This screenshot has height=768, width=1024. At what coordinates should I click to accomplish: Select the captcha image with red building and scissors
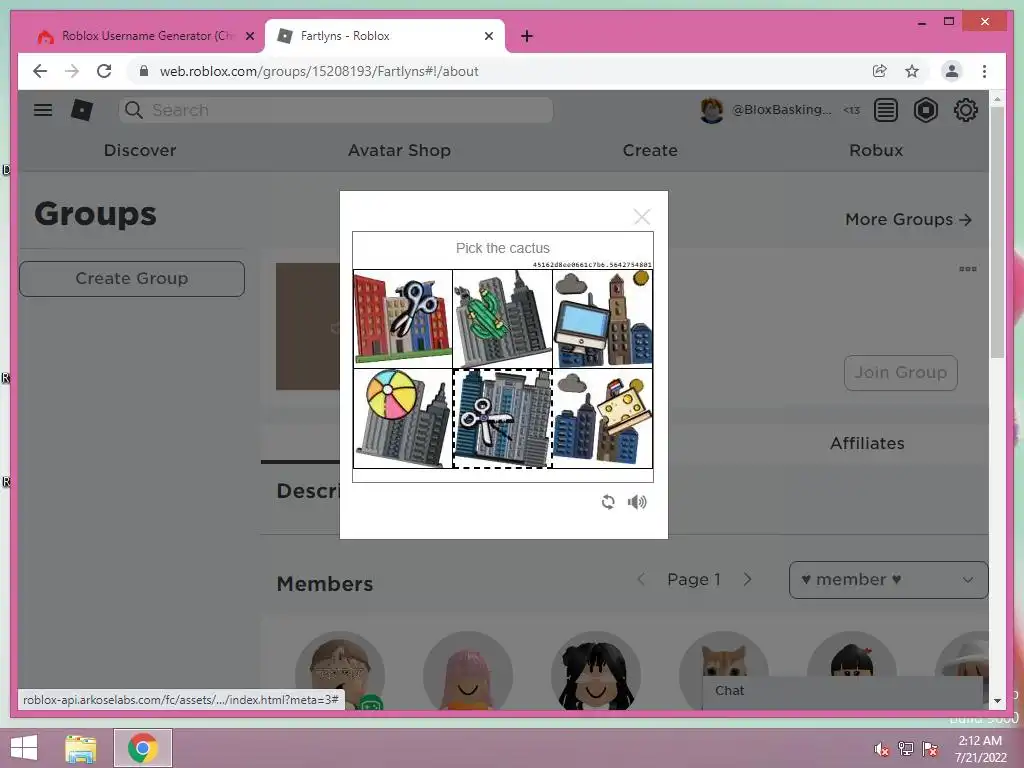pyautogui.click(x=403, y=319)
